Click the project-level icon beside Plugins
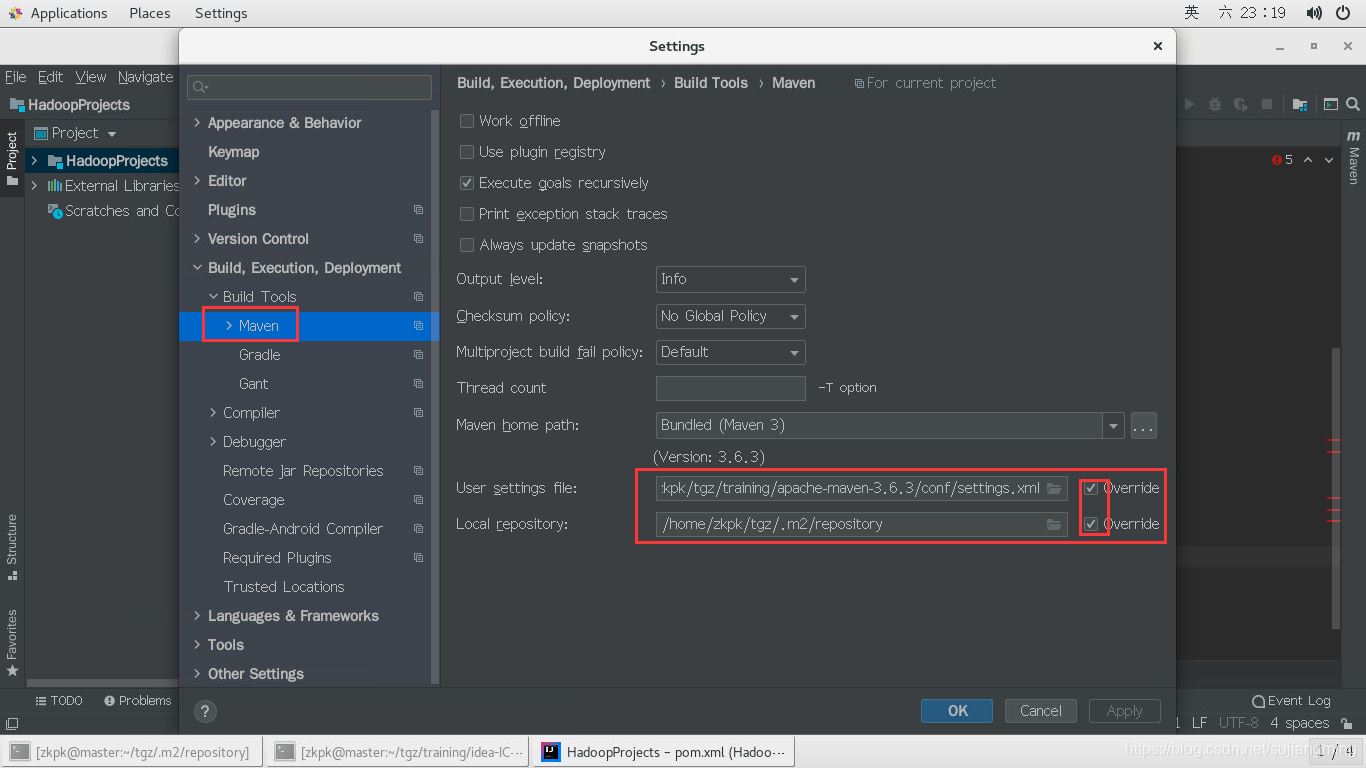 pyautogui.click(x=418, y=210)
